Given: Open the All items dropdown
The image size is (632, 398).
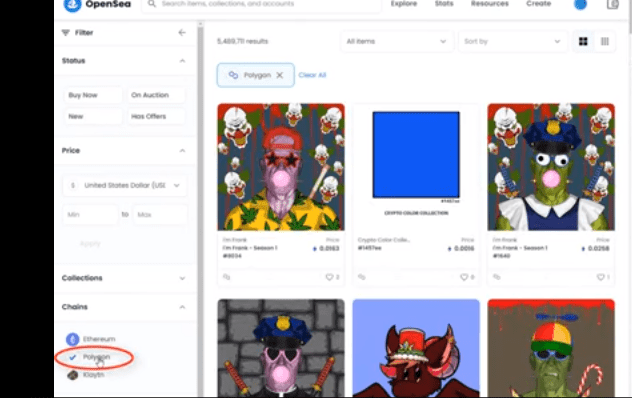Looking at the screenshot, I should (397, 41).
